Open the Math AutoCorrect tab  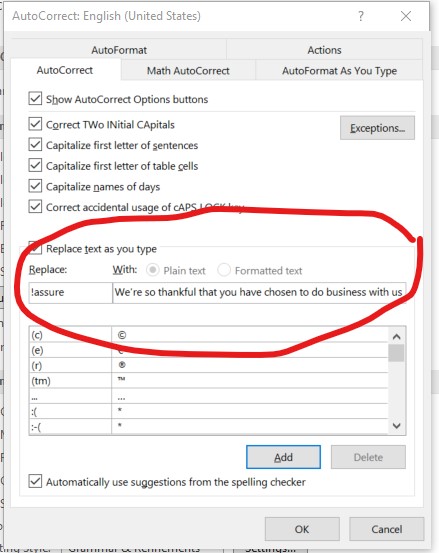click(x=188, y=71)
